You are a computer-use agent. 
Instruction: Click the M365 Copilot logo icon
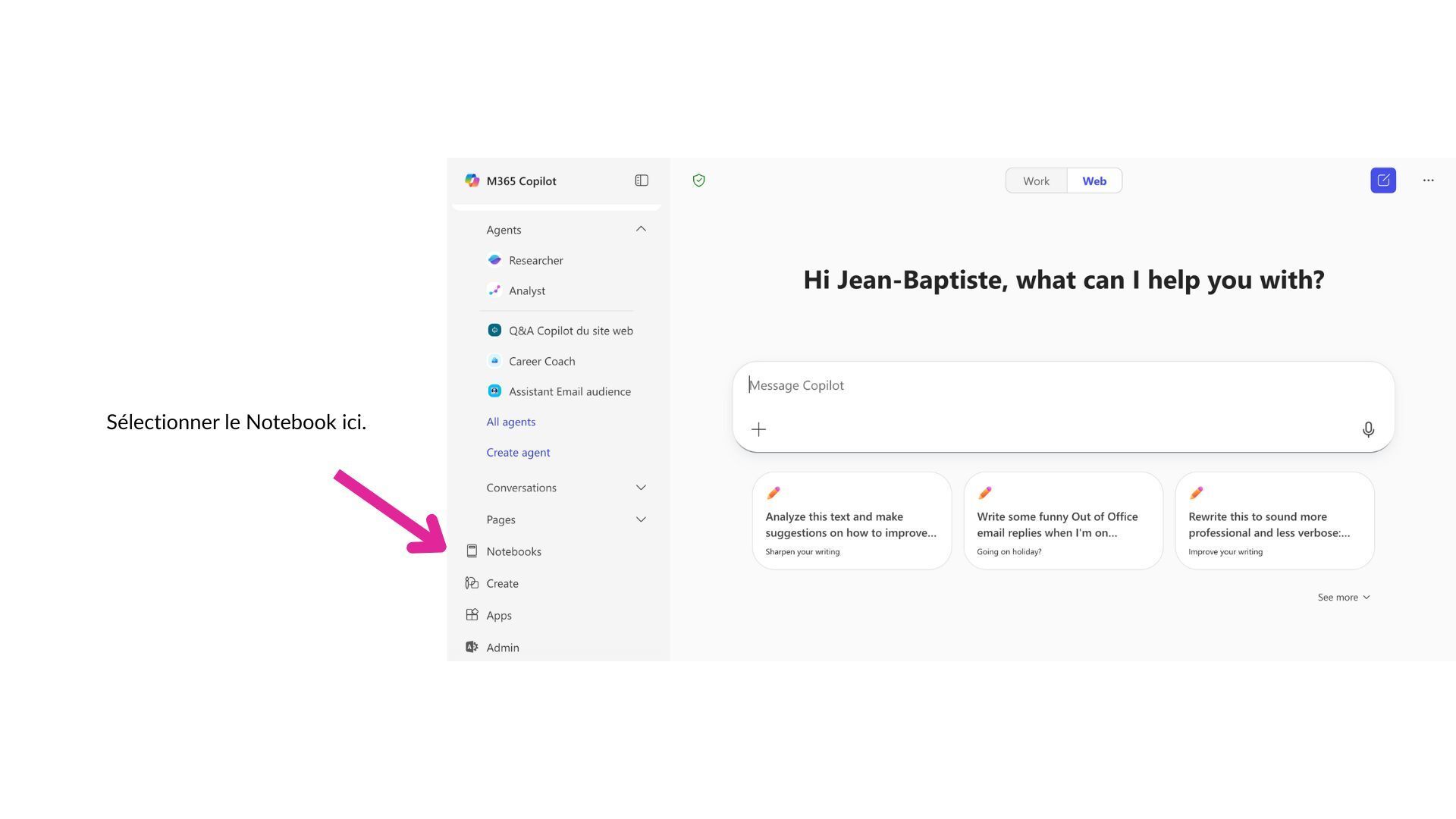(472, 180)
